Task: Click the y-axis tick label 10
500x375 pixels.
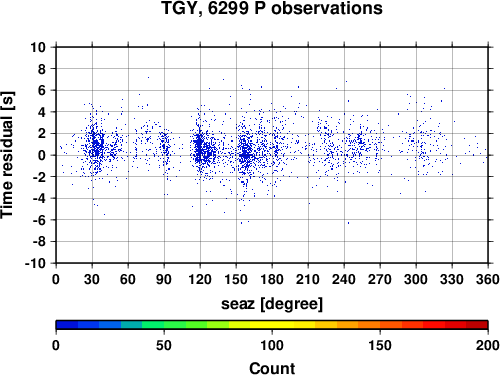Action: (x=38, y=47)
